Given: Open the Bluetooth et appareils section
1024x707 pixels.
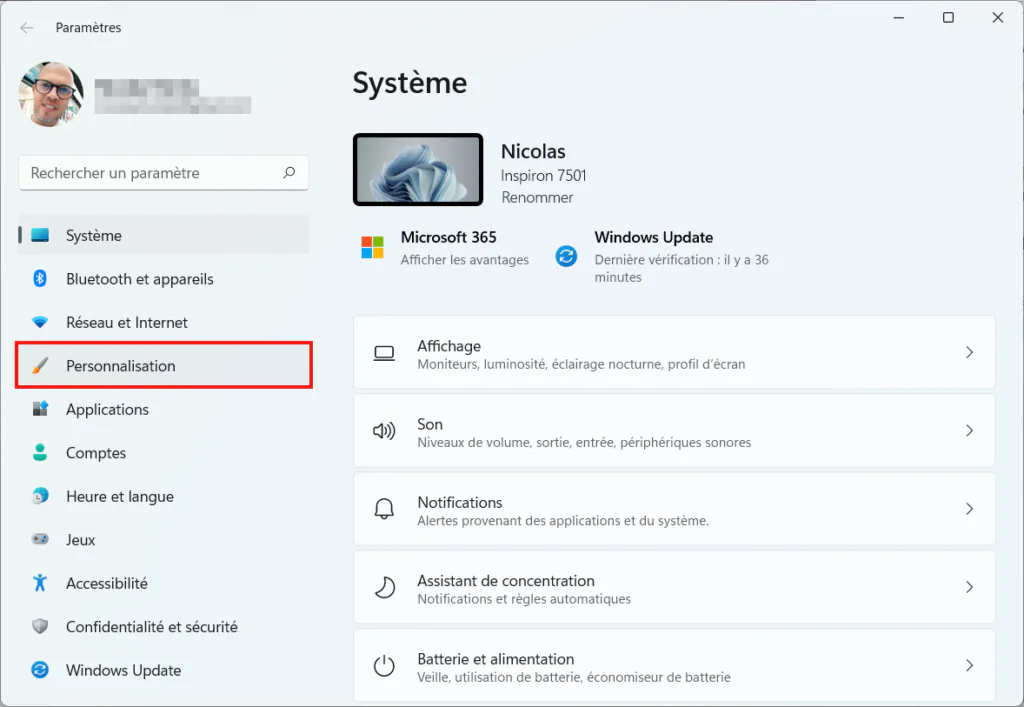Looking at the screenshot, I should pyautogui.click(x=164, y=279).
